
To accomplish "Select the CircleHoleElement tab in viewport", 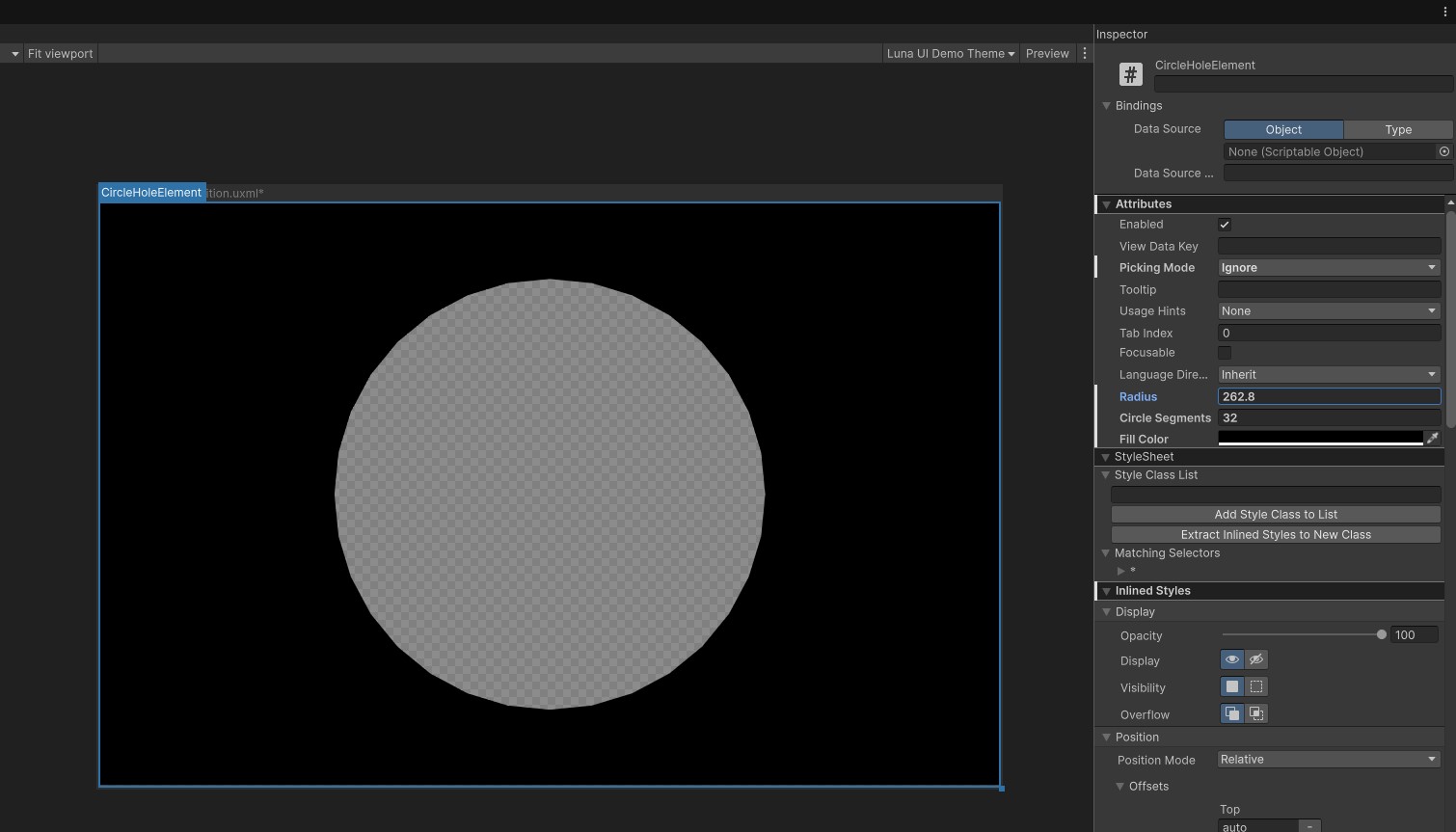I will pos(150,192).
